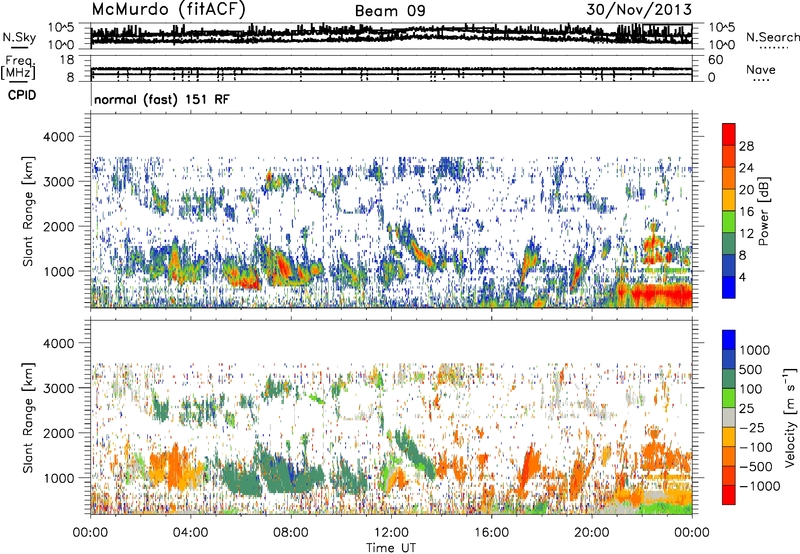Image resolution: width=800 pixels, height=554 pixels.
Task: Click the "McMurdo (fitACF)" plot title
Action: [168, 10]
